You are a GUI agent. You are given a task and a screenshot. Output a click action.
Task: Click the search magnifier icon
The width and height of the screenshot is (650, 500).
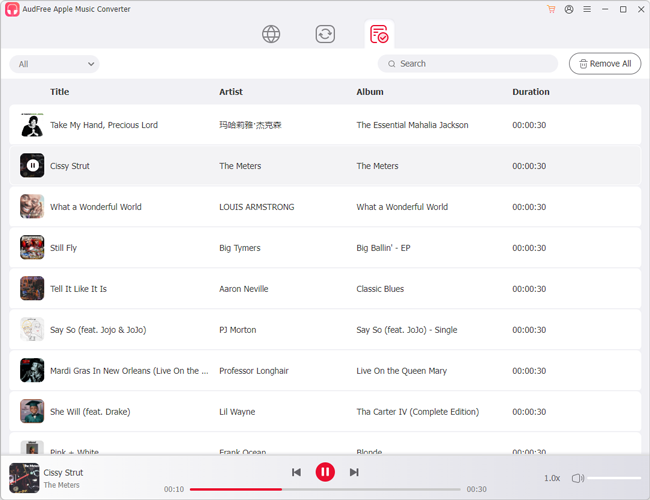(x=391, y=64)
